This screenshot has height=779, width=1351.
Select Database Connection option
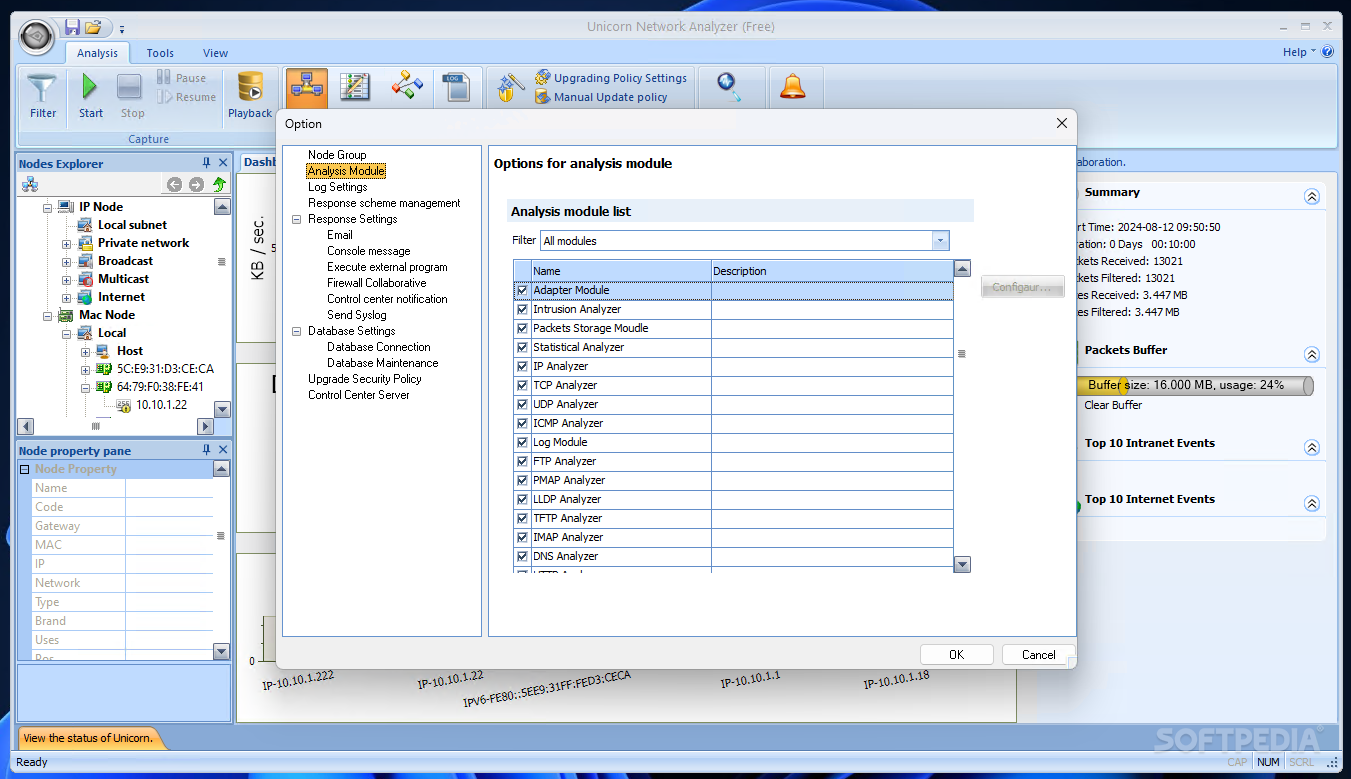click(378, 347)
